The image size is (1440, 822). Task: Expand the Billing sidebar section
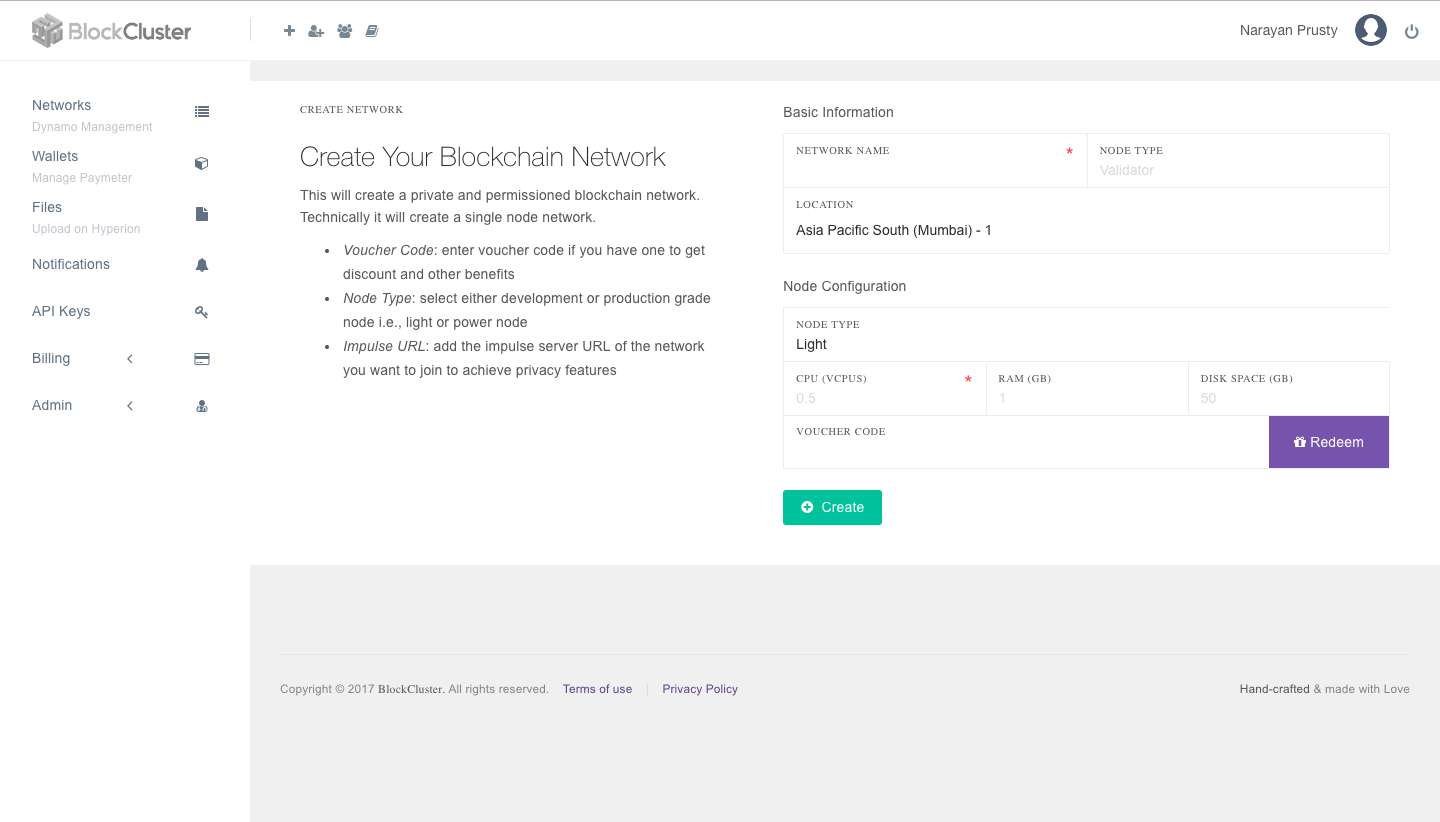(129, 358)
